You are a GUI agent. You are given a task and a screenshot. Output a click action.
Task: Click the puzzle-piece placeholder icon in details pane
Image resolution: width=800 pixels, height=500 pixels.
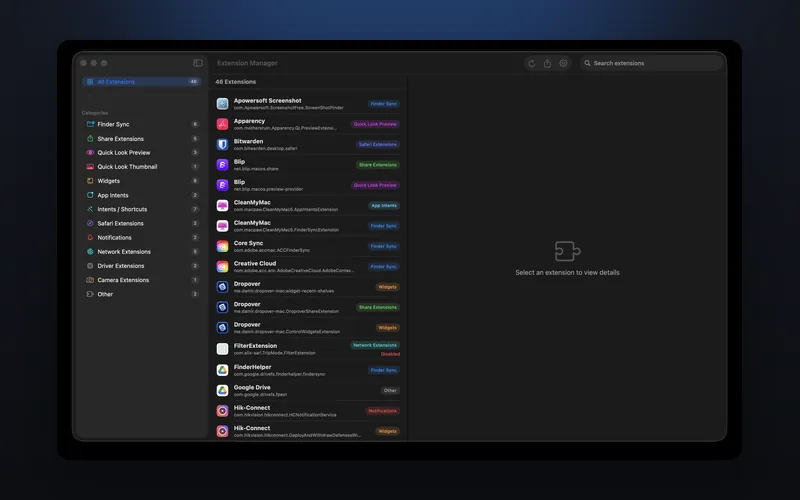pyautogui.click(x=567, y=251)
